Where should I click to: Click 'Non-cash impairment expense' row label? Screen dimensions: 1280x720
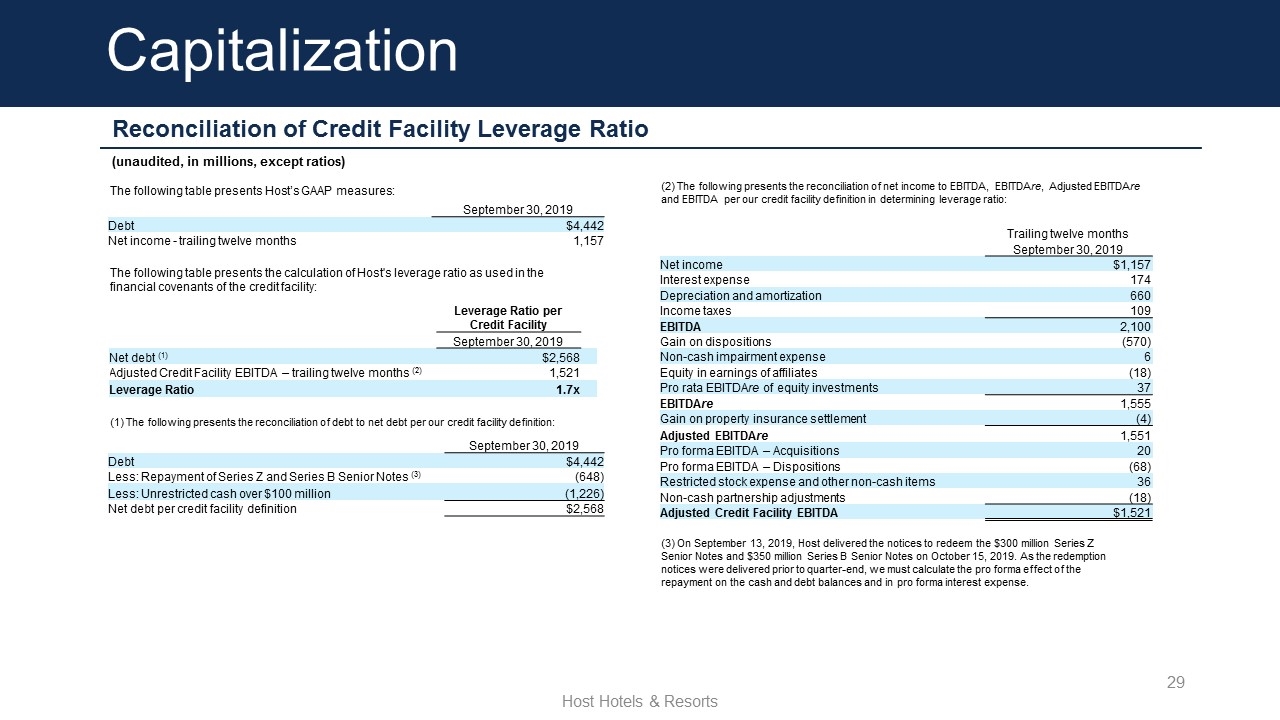point(743,357)
